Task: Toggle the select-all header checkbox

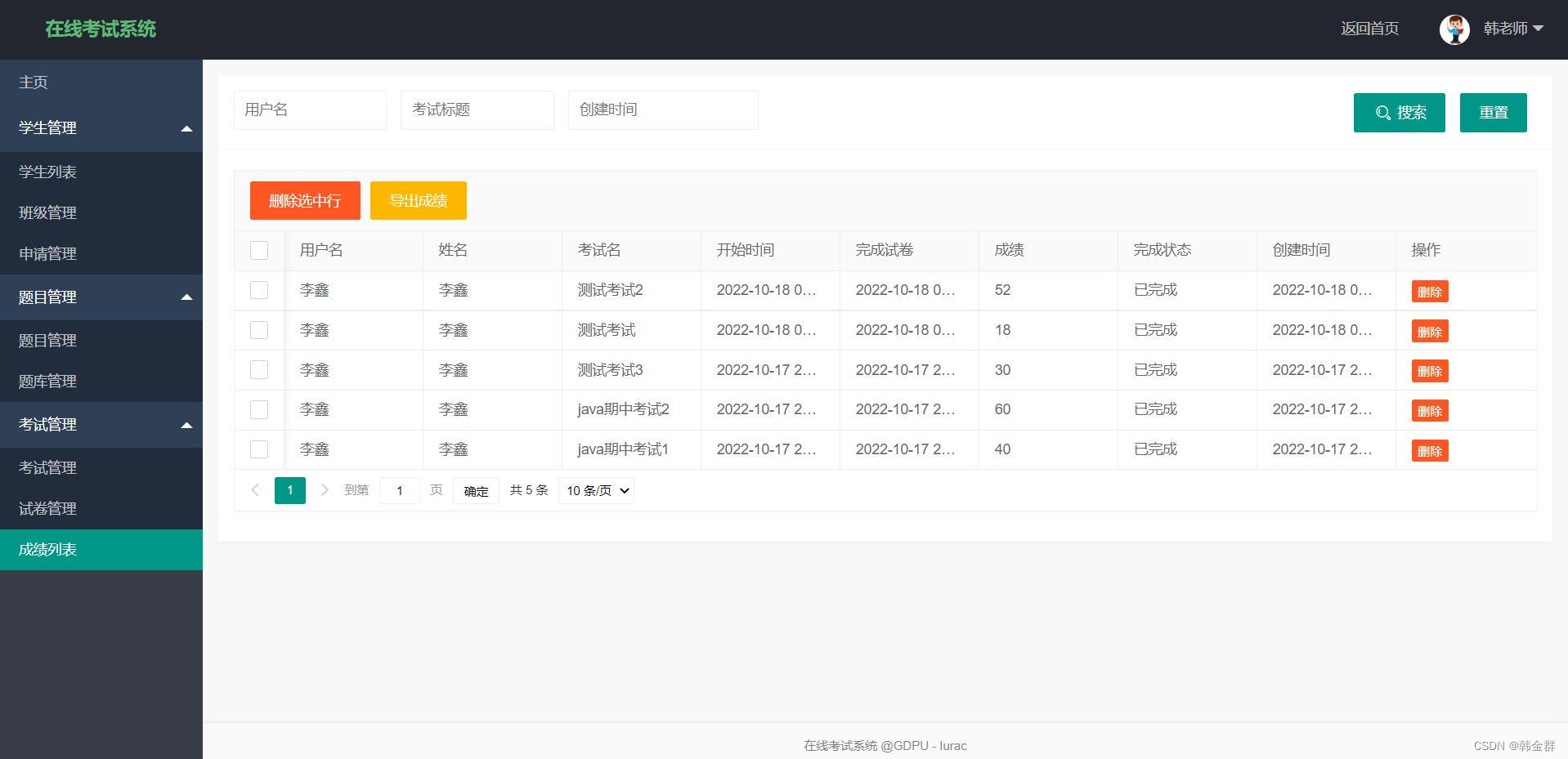Action: (x=259, y=251)
